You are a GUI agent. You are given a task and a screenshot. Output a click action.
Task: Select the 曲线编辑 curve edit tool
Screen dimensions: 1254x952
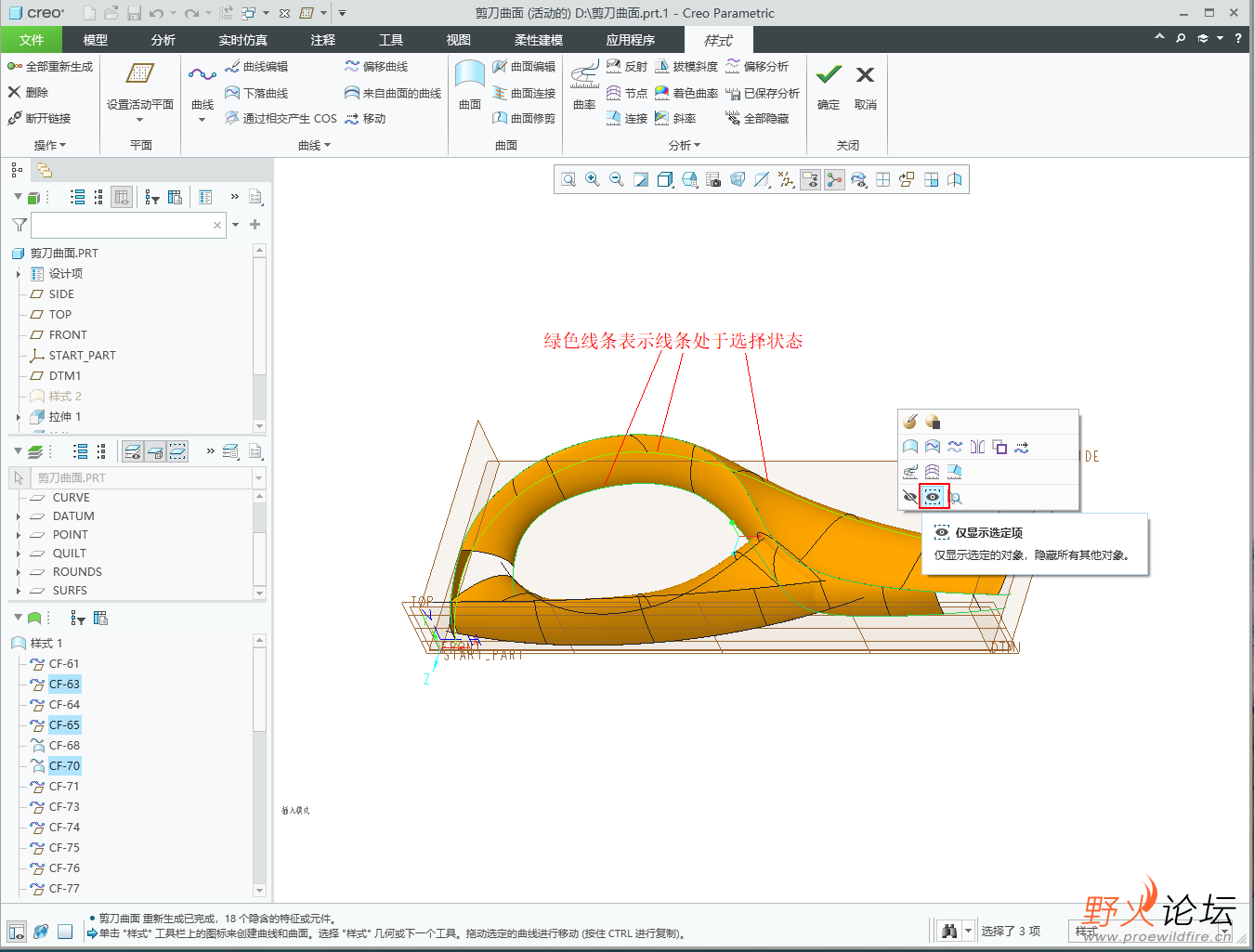(256, 67)
